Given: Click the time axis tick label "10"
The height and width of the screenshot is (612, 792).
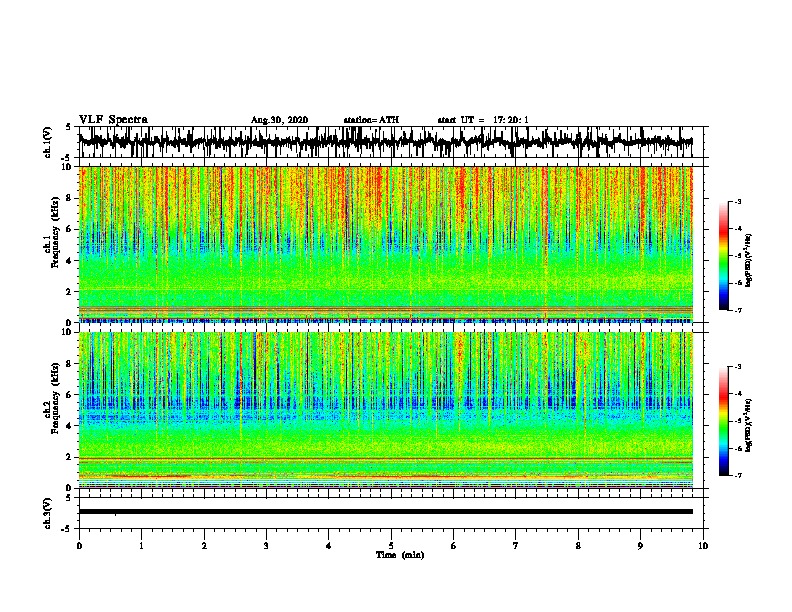Looking at the screenshot, I should [x=703, y=546].
